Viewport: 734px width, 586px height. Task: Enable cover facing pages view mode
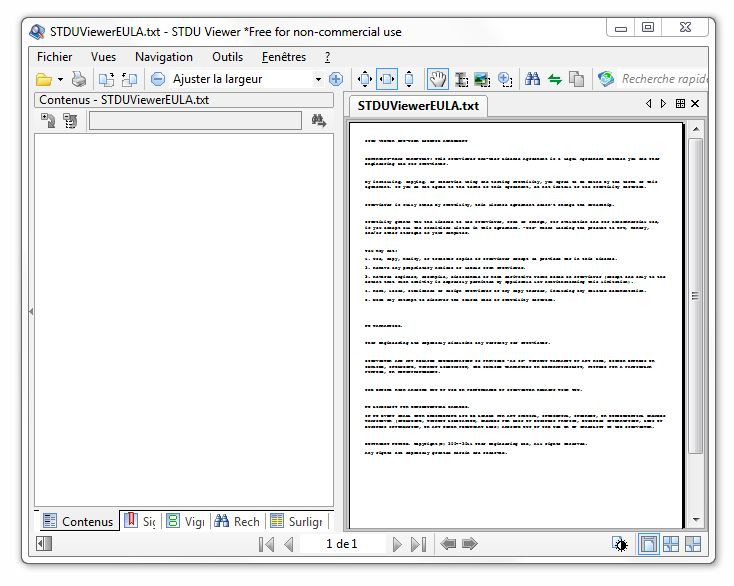click(x=693, y=544)
